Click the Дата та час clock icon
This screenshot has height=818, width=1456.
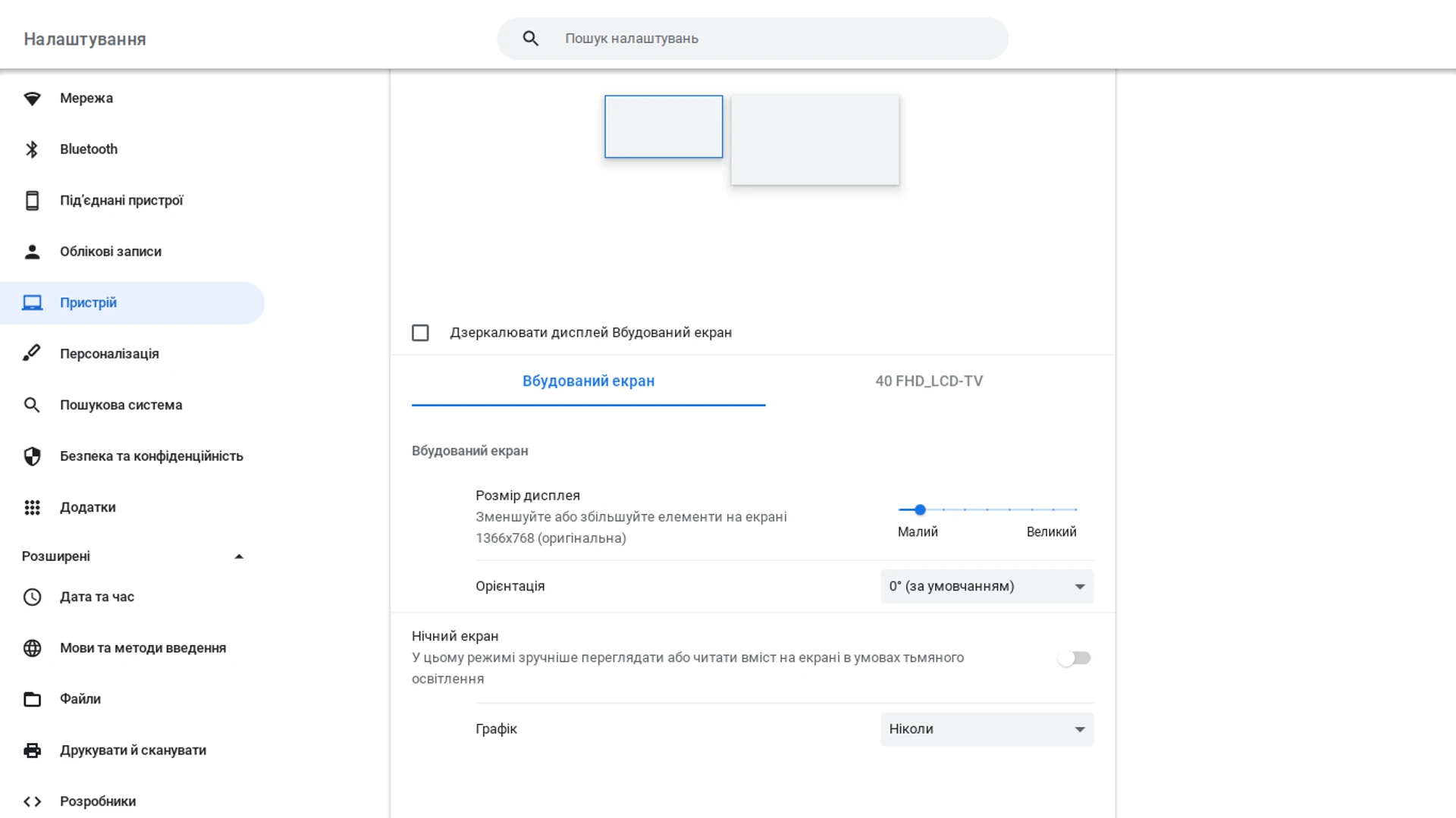tap(32, 597)
